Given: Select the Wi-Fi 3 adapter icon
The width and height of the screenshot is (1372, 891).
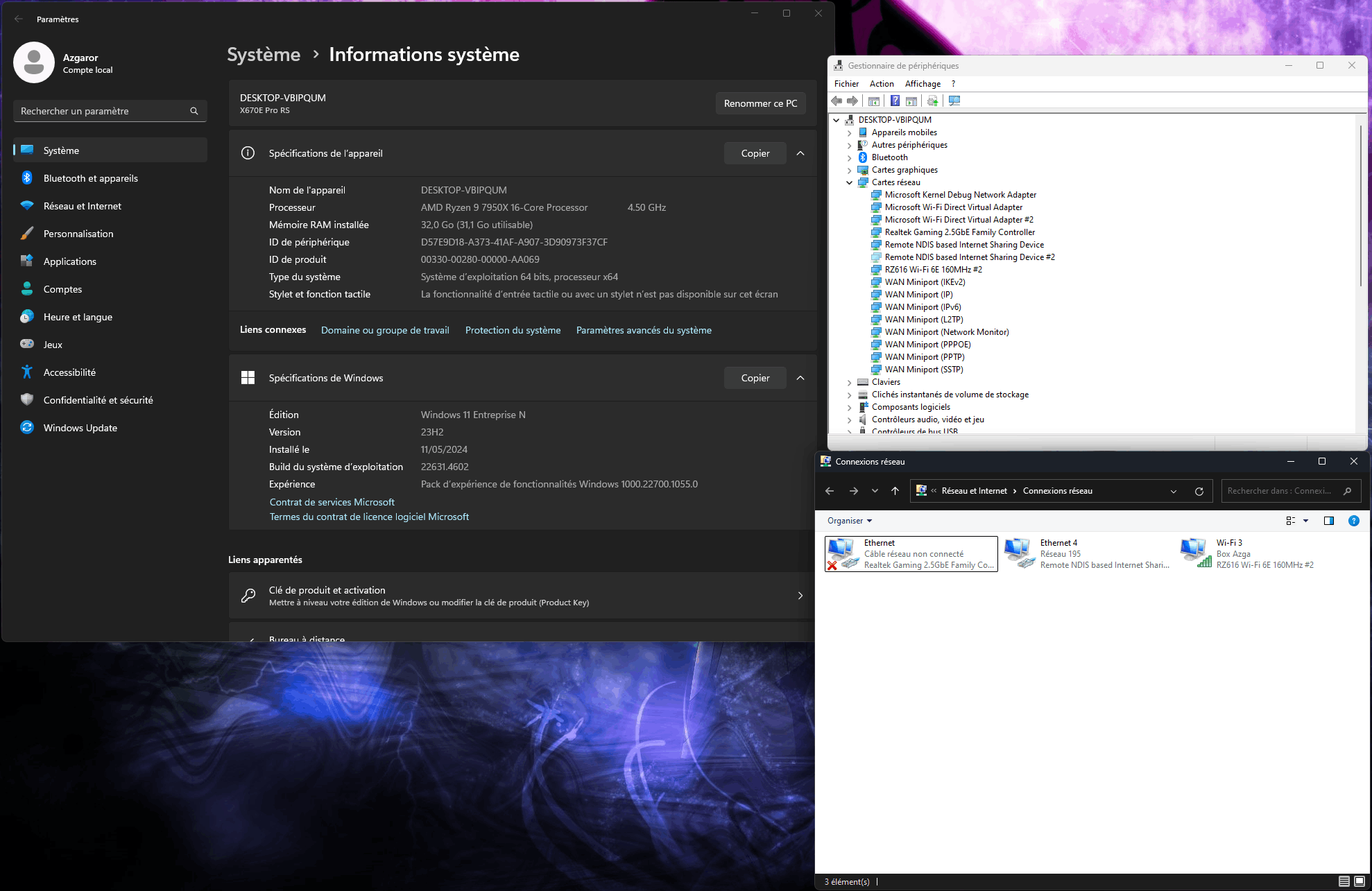Looking at the screenshot, I should (1196, 553).
